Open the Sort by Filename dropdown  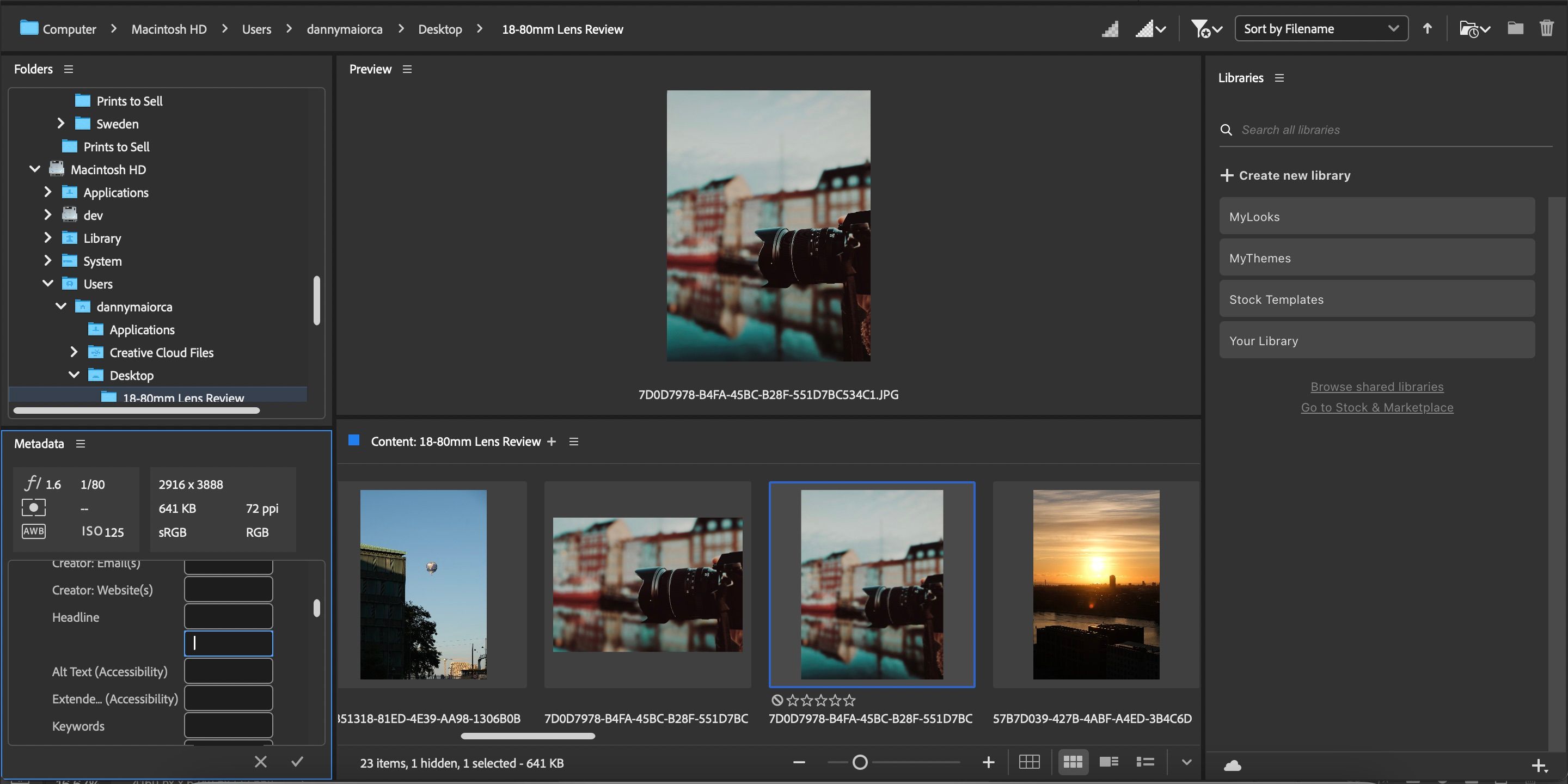pyautogui.click(x=1320, y=28)
